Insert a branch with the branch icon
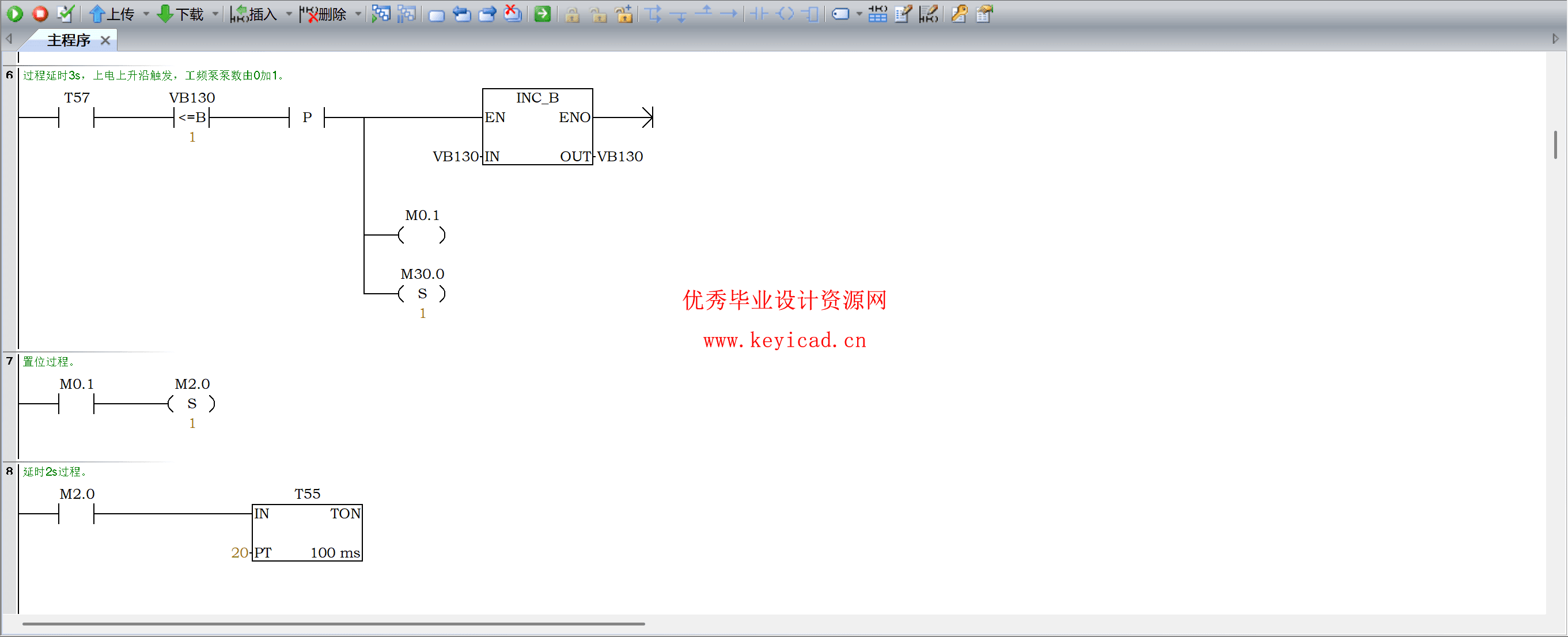This screenshot has width=1568, height=637. pyautogui.click(x=654, y=13)
